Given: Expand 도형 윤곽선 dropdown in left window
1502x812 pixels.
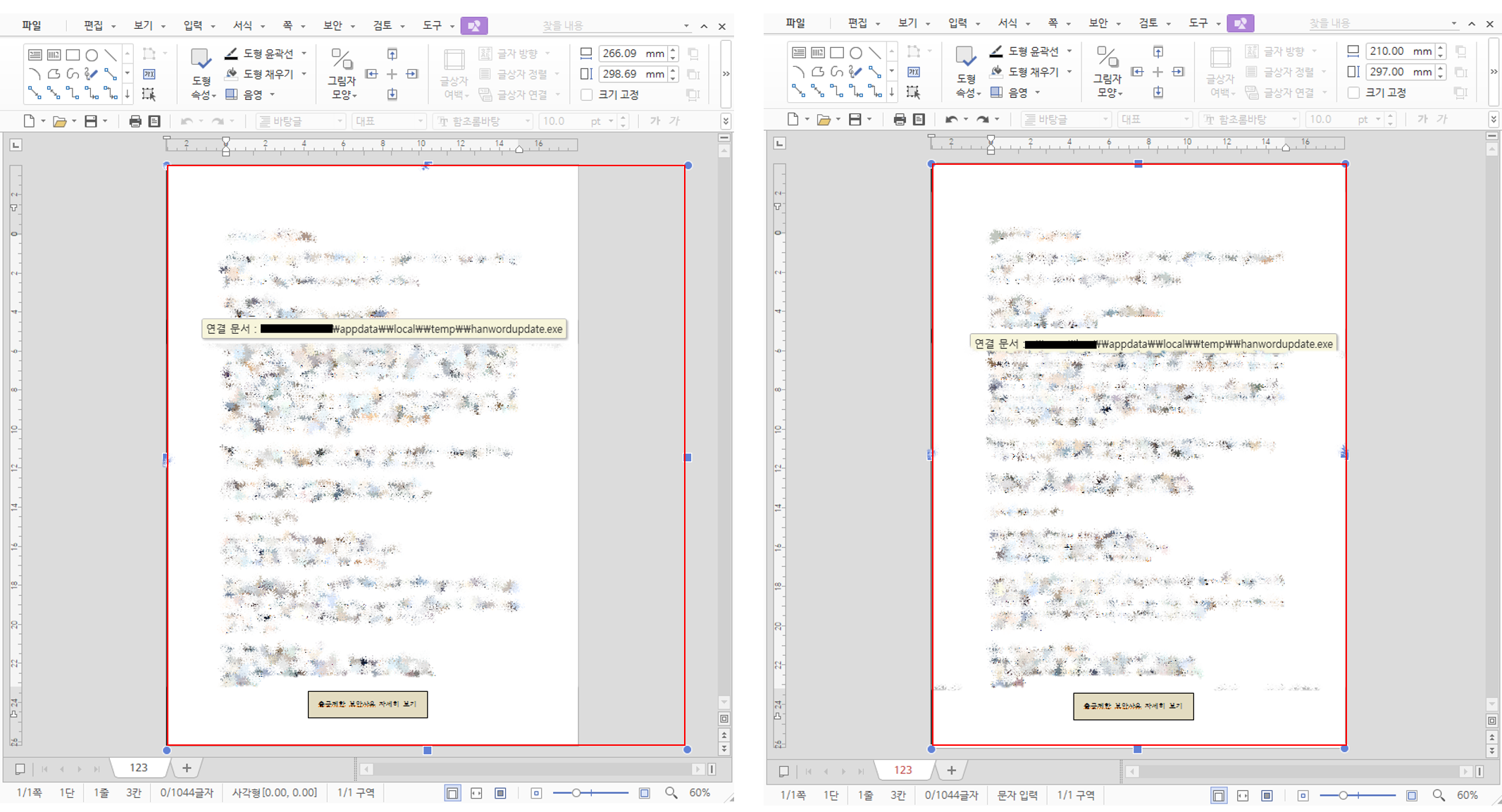Looking at the screenshot, I should 304,54.
